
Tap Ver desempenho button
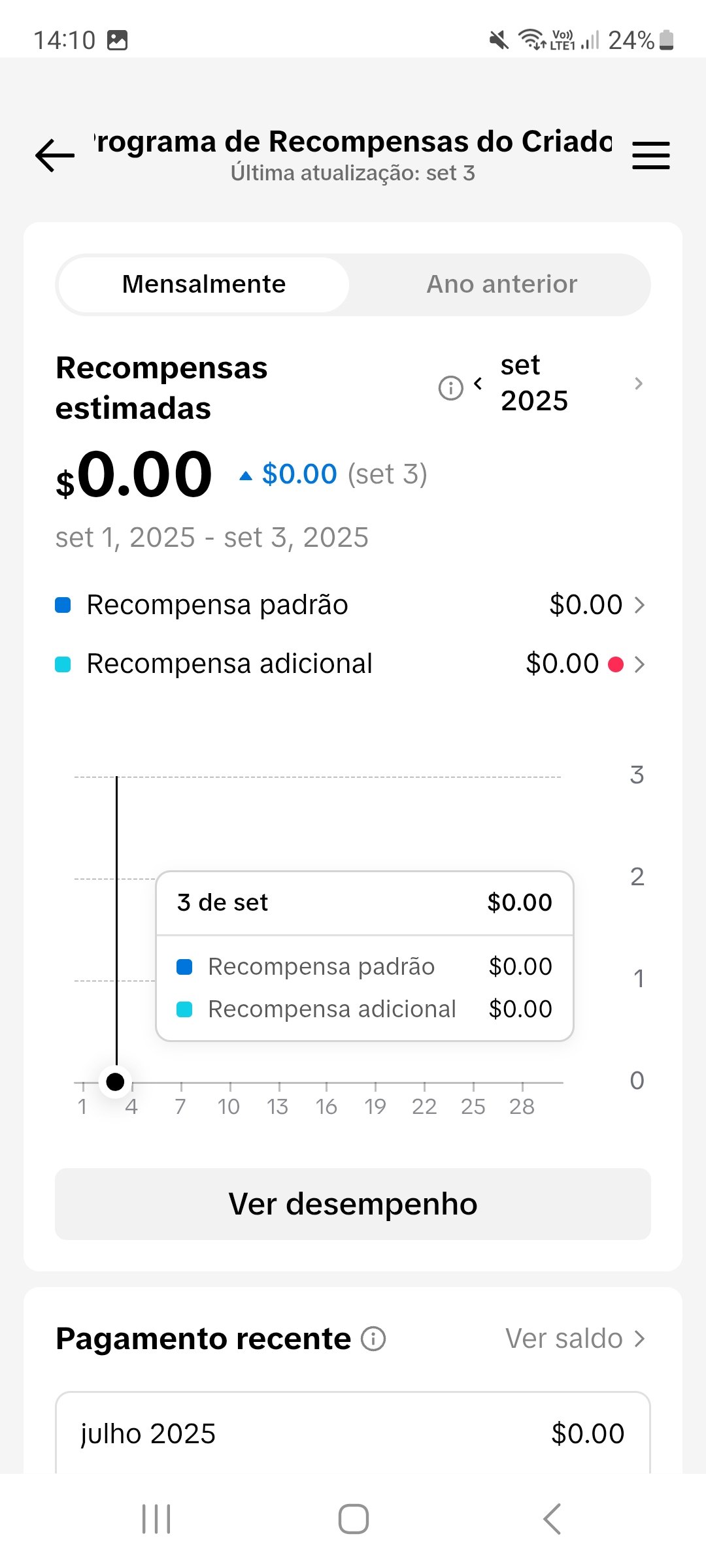353,1203
